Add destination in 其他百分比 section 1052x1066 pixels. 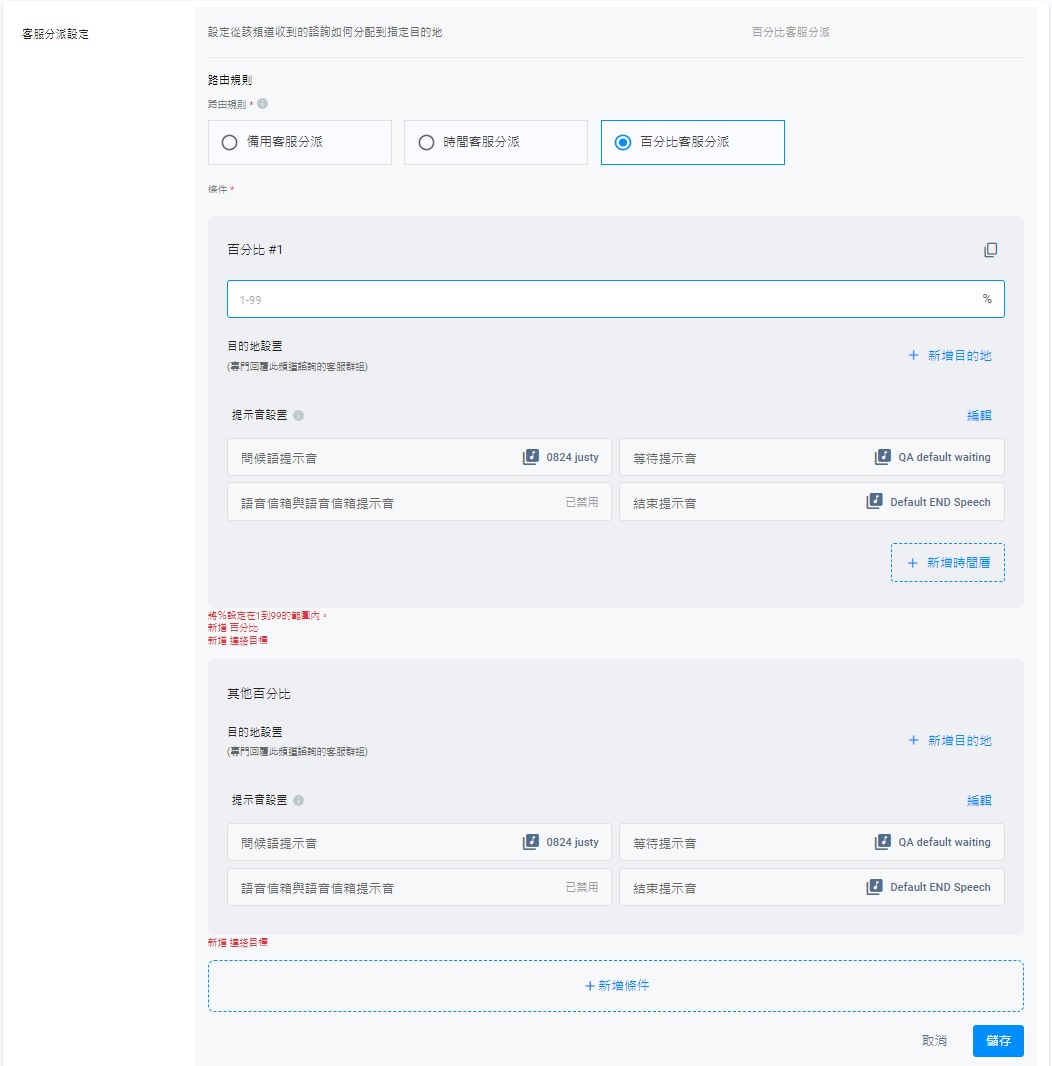pos(950,740)
